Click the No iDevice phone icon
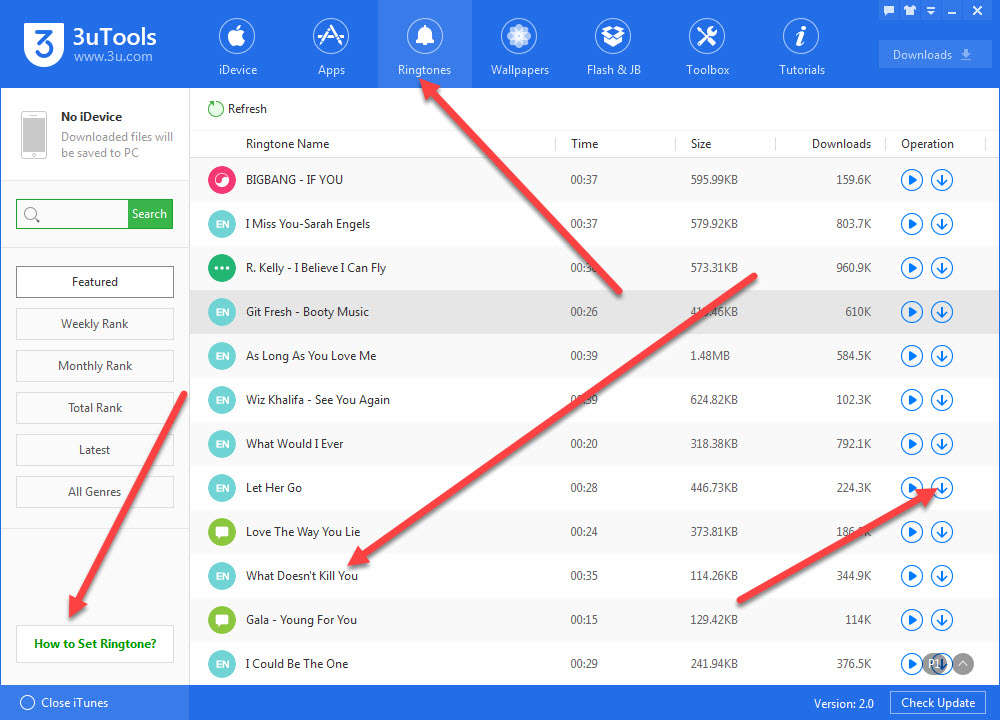1000x720 pixels. (x=34, y=135)
